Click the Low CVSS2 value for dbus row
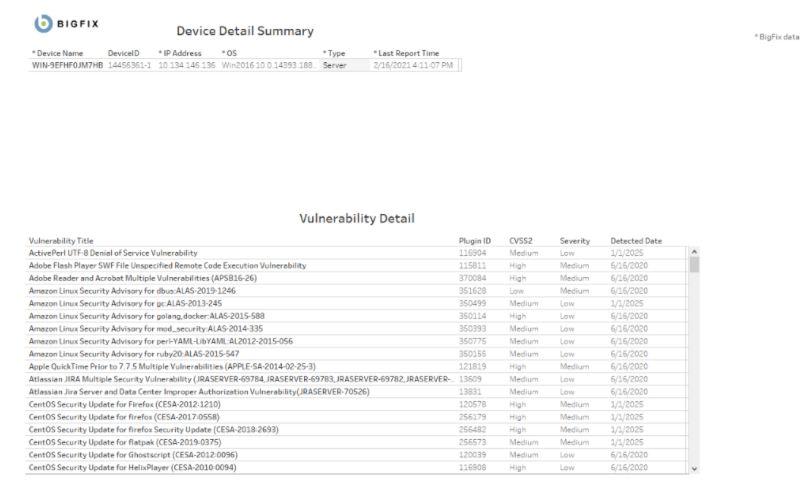The height and width of the screenshot is (493, 806). point(516,291)
